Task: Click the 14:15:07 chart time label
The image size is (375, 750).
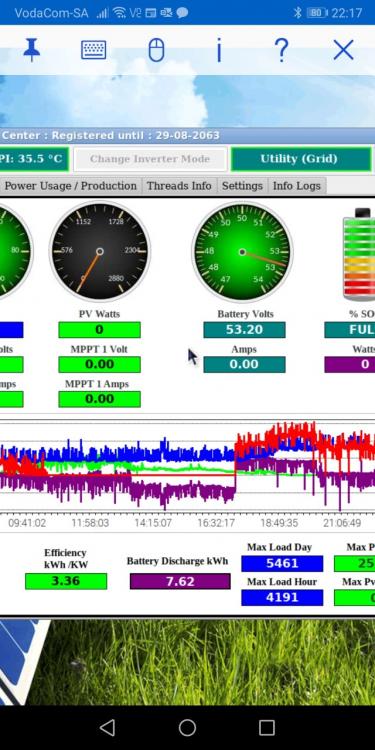Action: click(x=153, y=523)
